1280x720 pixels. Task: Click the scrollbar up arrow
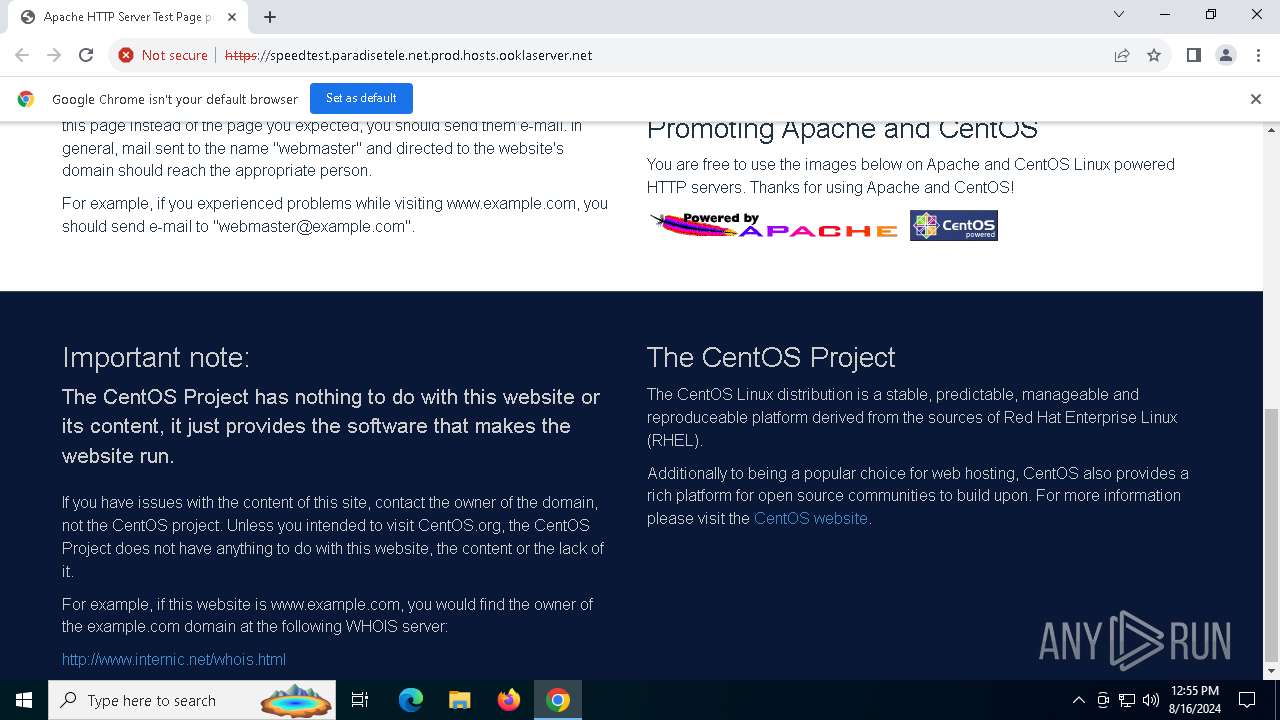point(1272,131)
